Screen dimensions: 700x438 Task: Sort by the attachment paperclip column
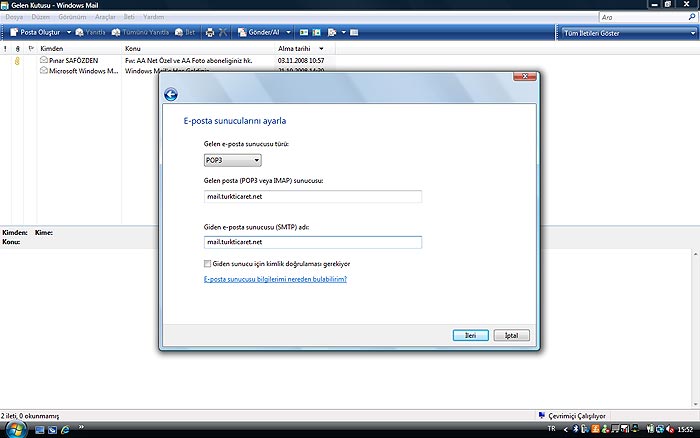pyautogui.click(x=17, y=48)
